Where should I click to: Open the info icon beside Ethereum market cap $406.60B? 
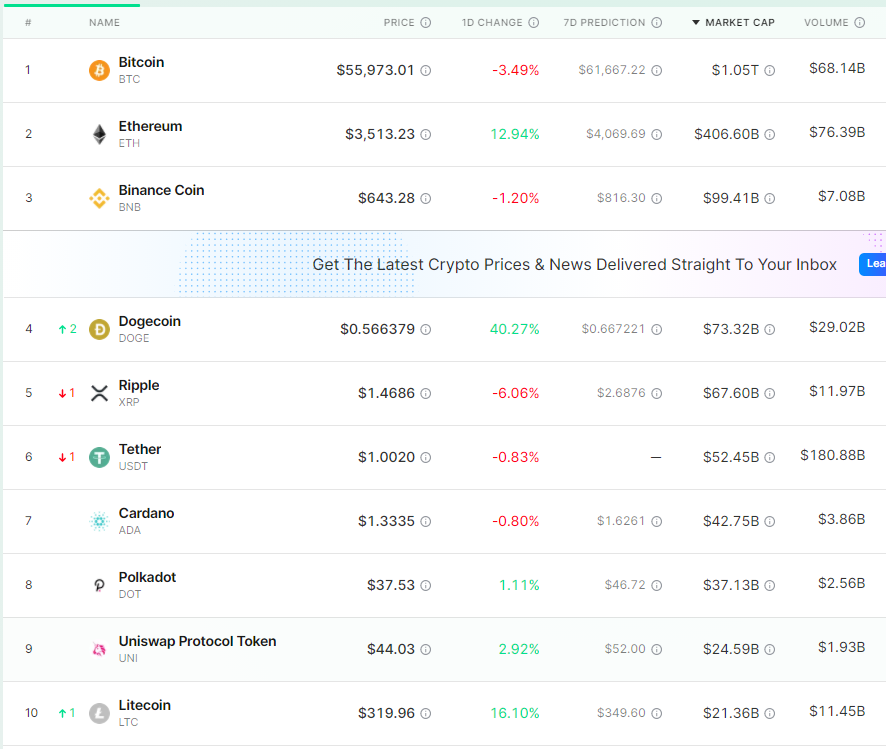click(x=770, y=134)
